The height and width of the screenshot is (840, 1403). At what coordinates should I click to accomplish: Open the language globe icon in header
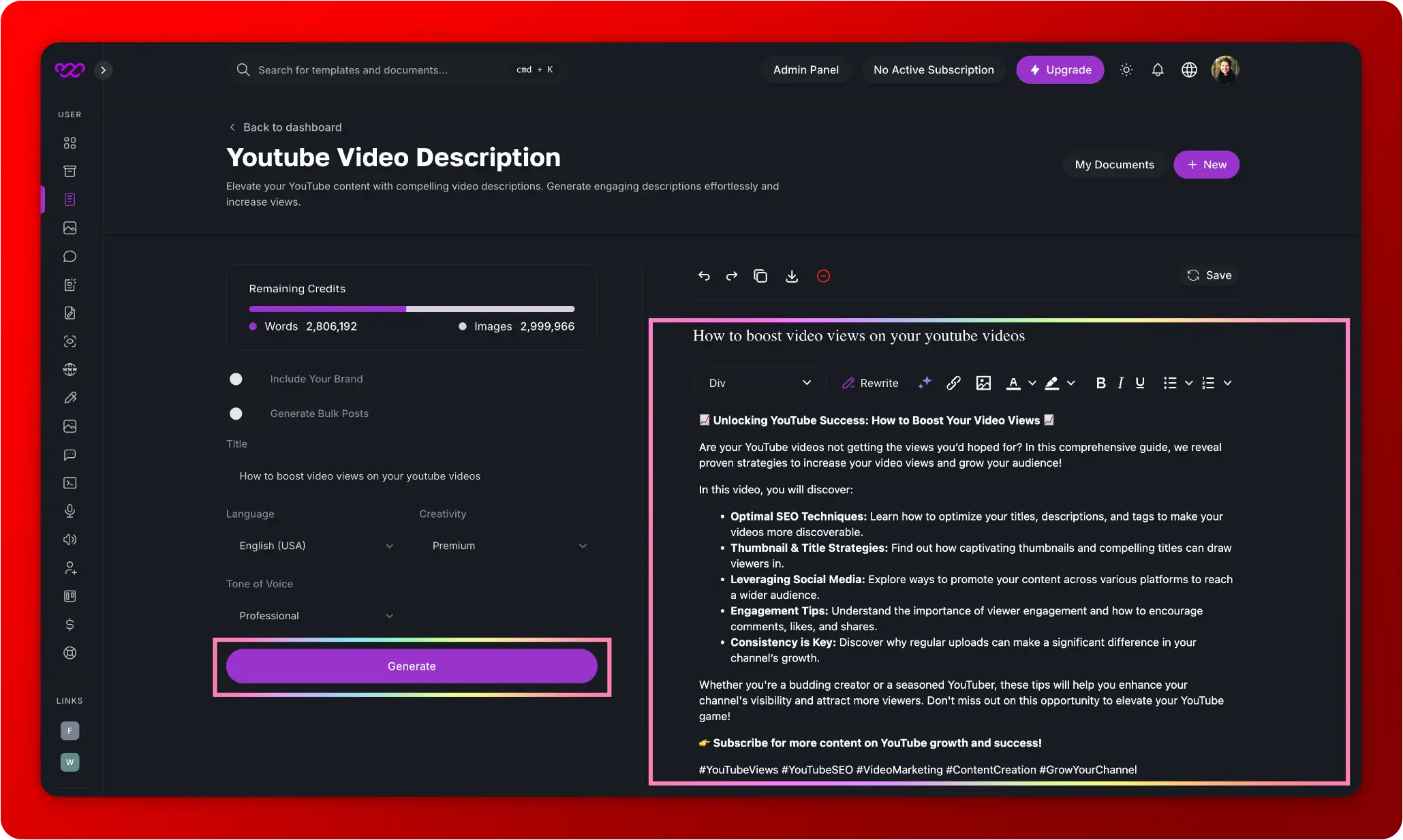[1189, 69]
